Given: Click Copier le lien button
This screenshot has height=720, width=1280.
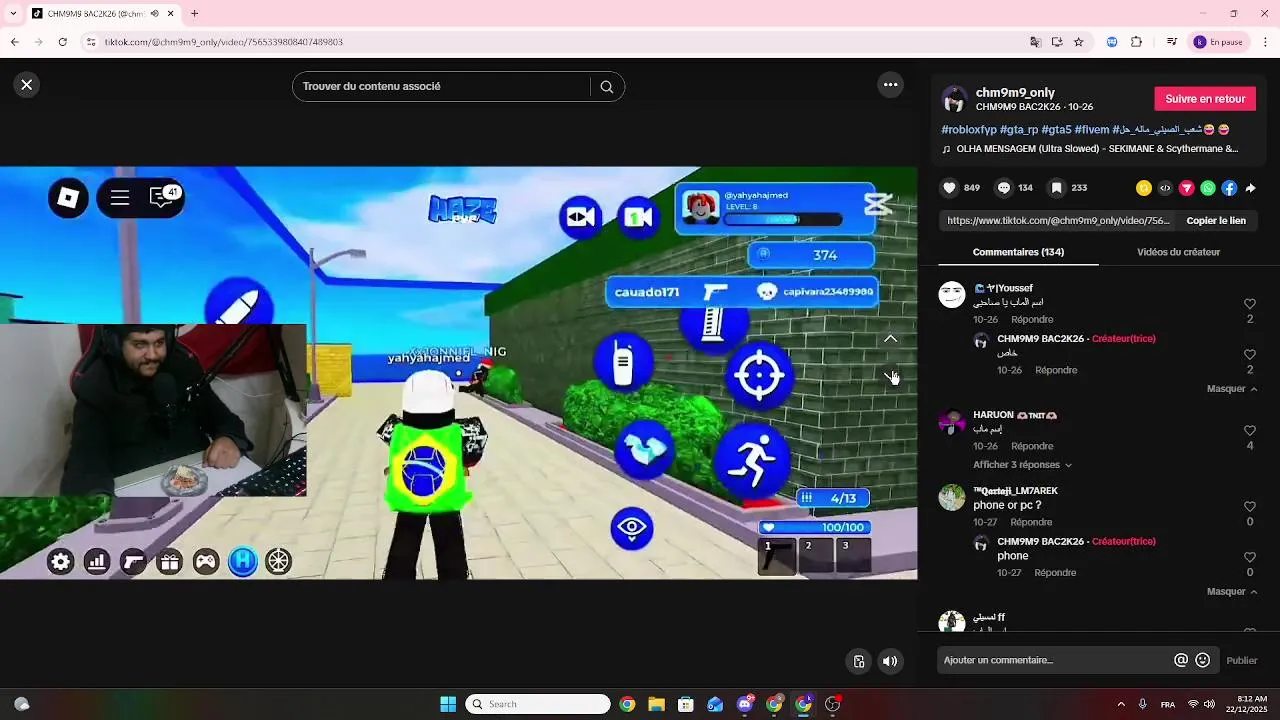Looking at the screenshot, I should coord(1216,221).
